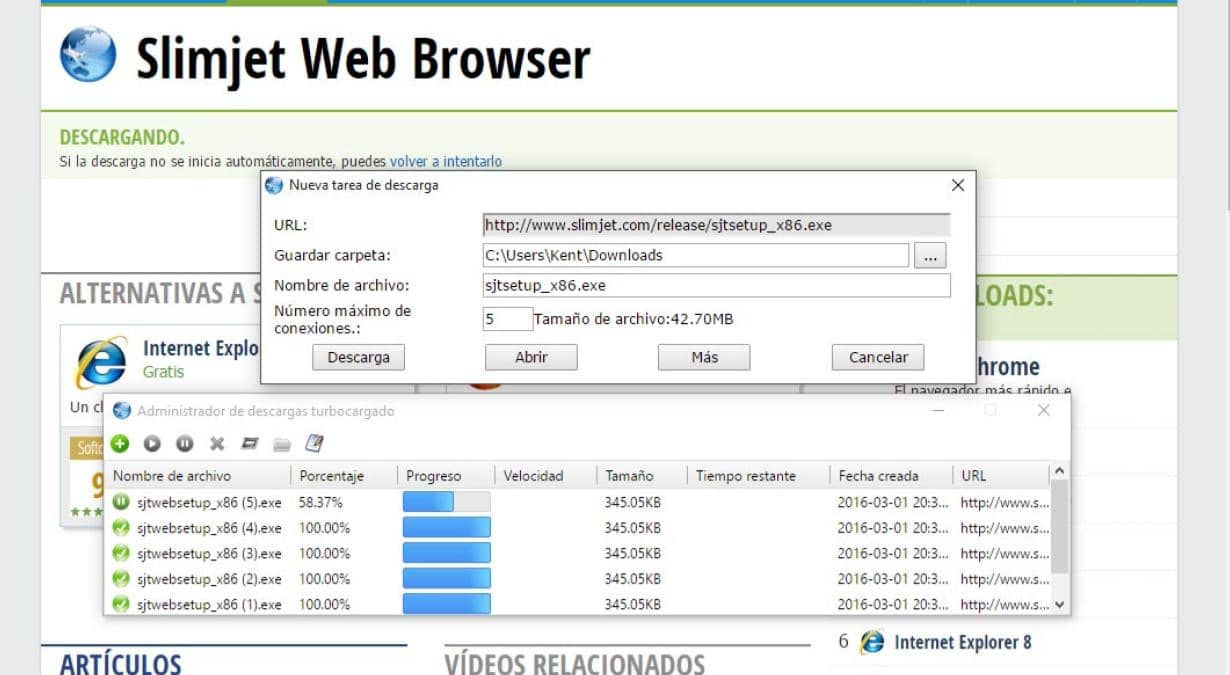The image size is (1230, 675).
Task: Click the 58.37% percentage value
Action: pos(321,502)
